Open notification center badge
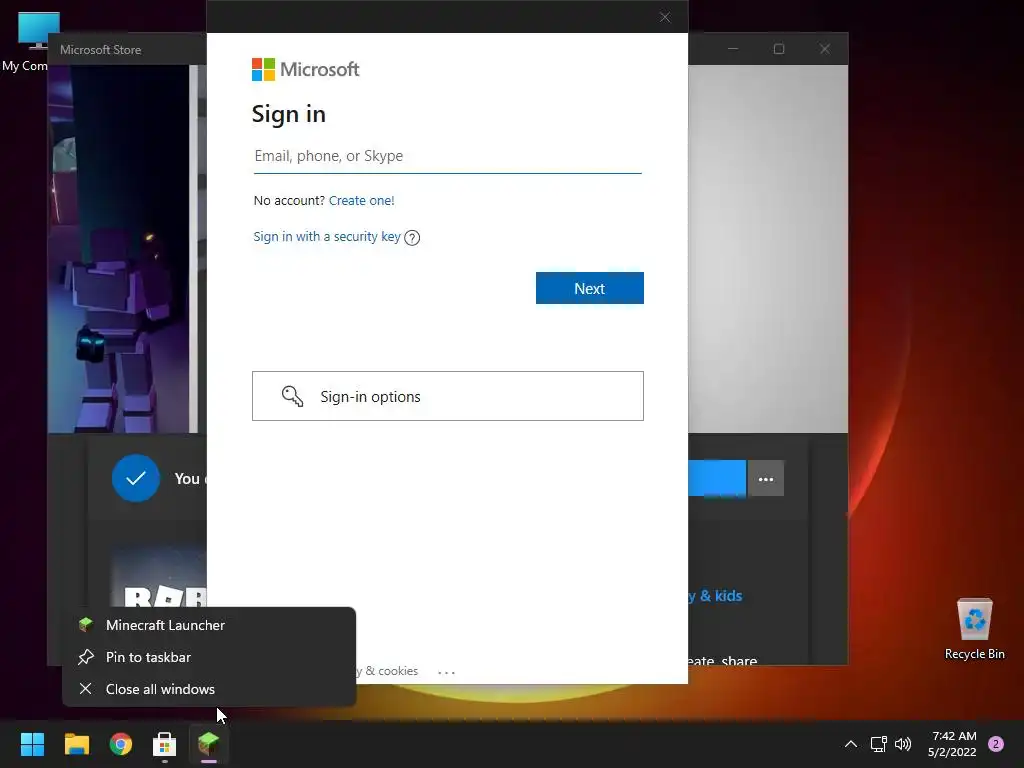 pos(996,744)
